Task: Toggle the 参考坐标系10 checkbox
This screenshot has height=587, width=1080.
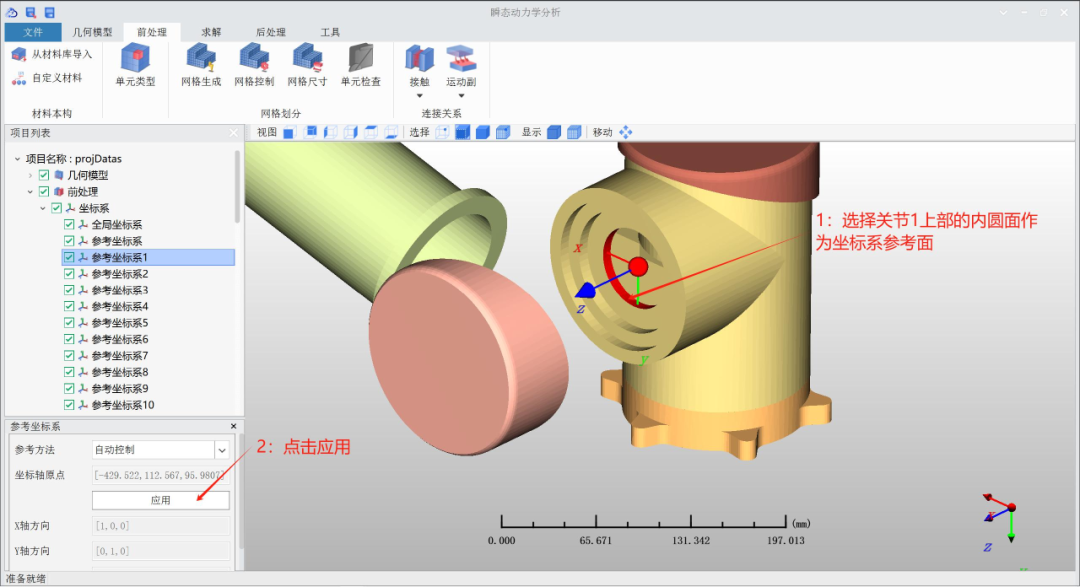Action: (x=69, y=404)
